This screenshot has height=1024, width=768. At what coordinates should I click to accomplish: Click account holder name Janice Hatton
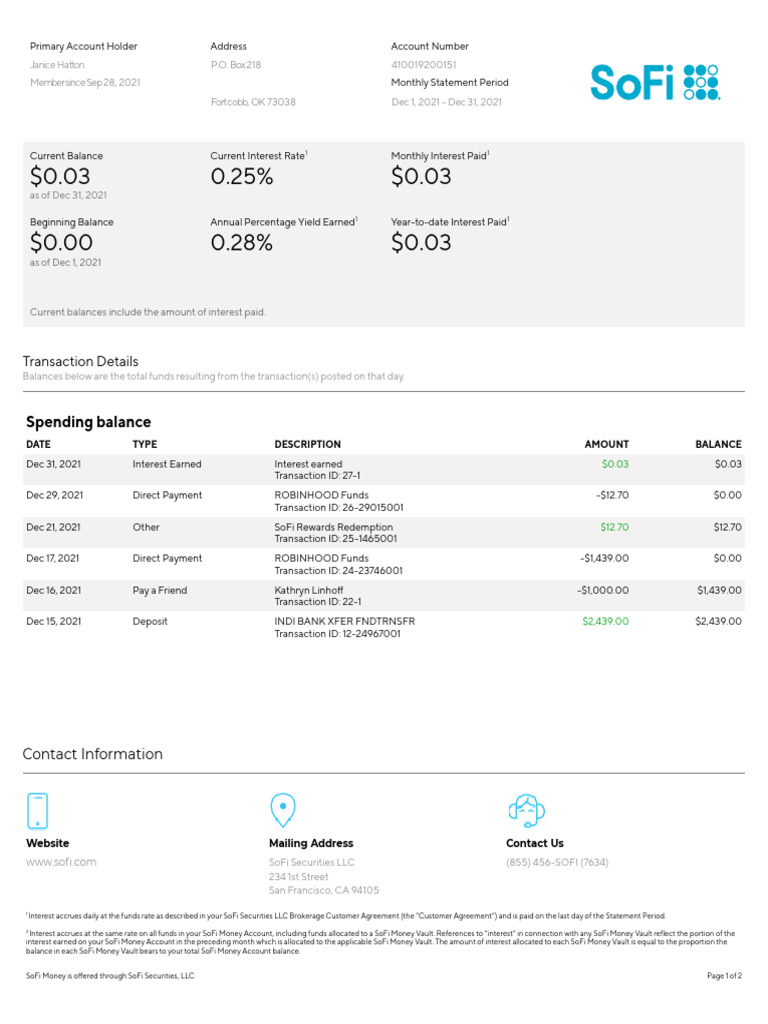(57, 65)
